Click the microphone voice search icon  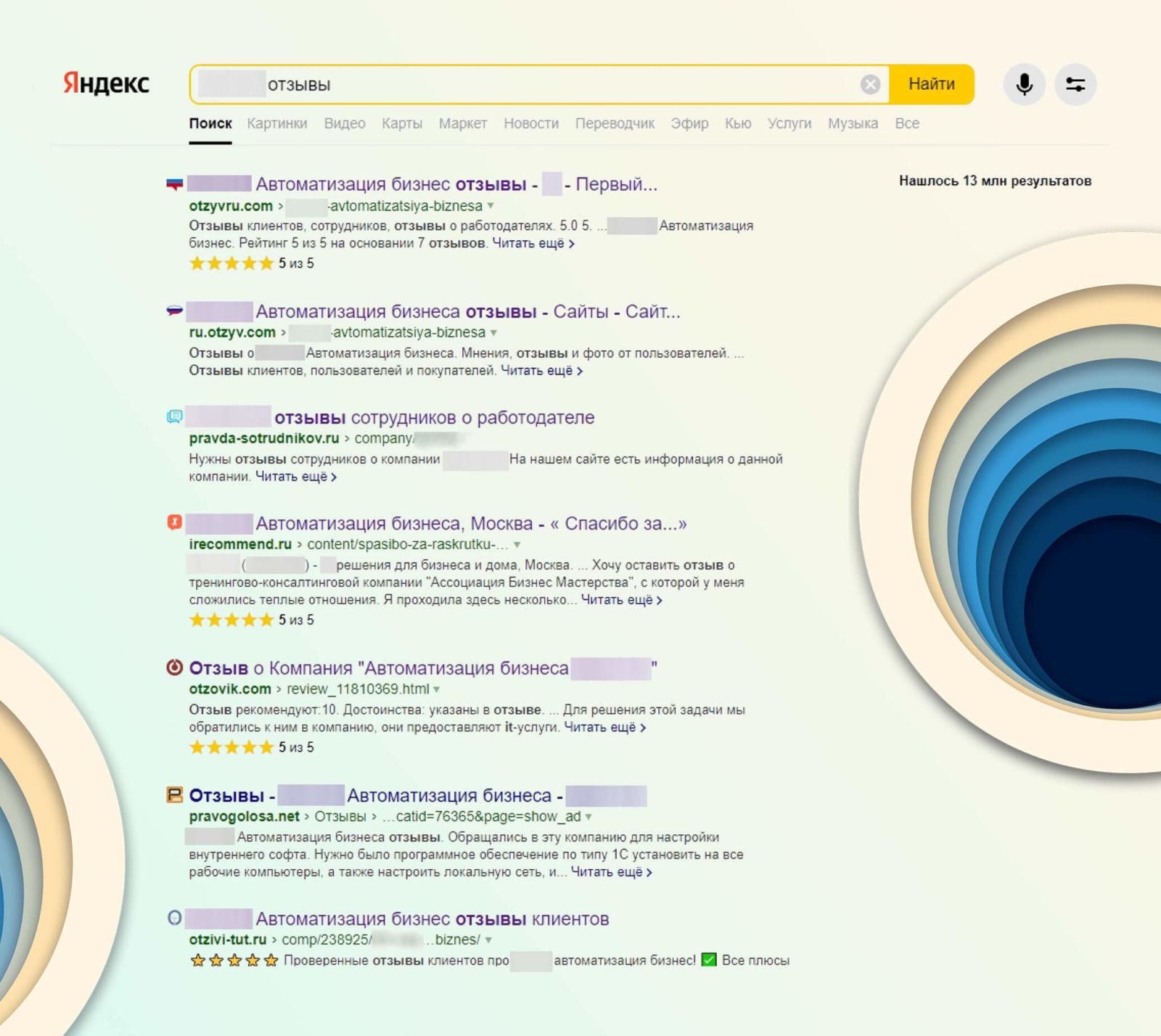pyautogui.click(x=1024, y=85)
